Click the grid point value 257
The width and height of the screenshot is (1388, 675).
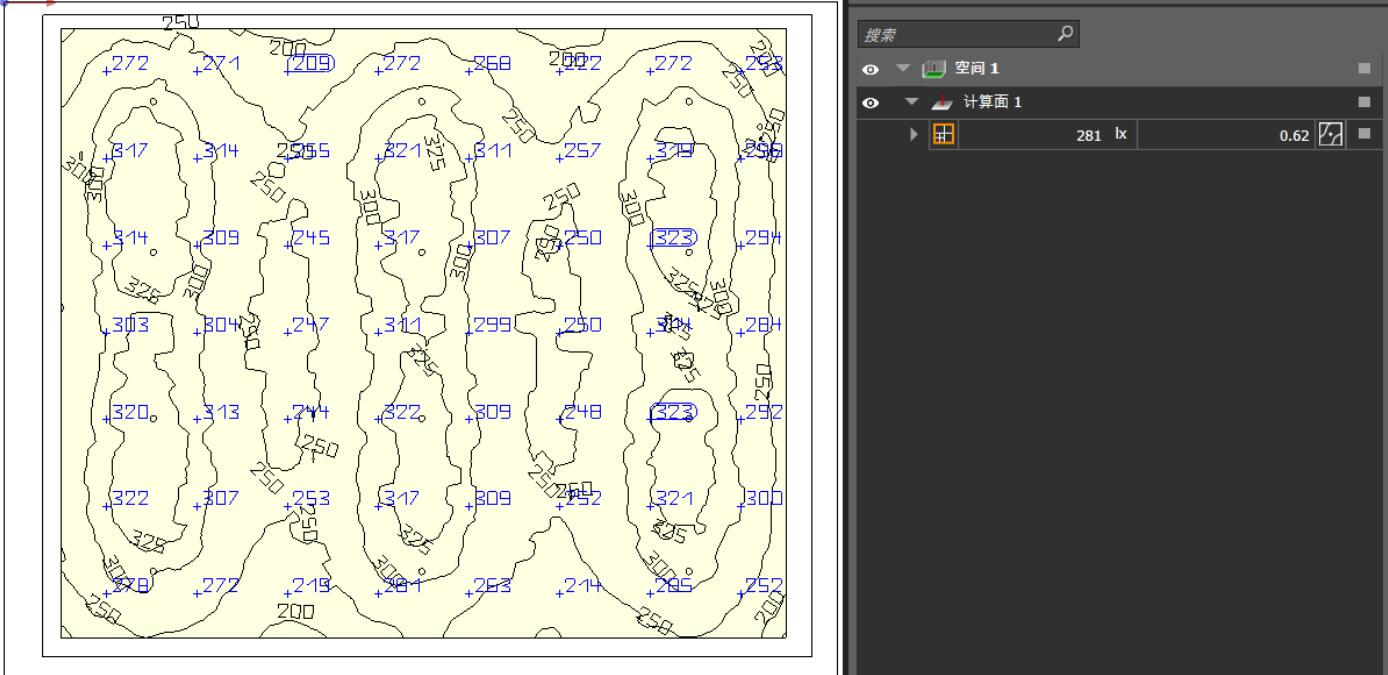pyautogui.click(x=583, y=151)
